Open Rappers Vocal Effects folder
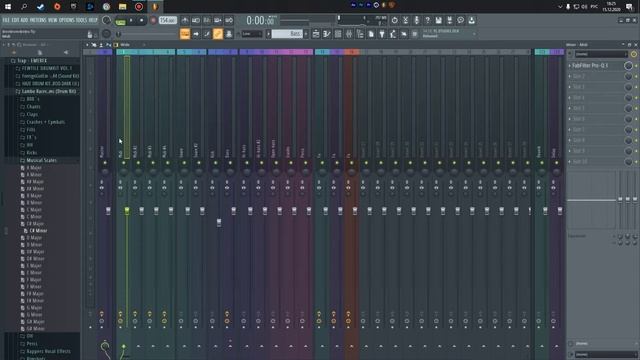The image size is (640, 360). pos(48,351)
